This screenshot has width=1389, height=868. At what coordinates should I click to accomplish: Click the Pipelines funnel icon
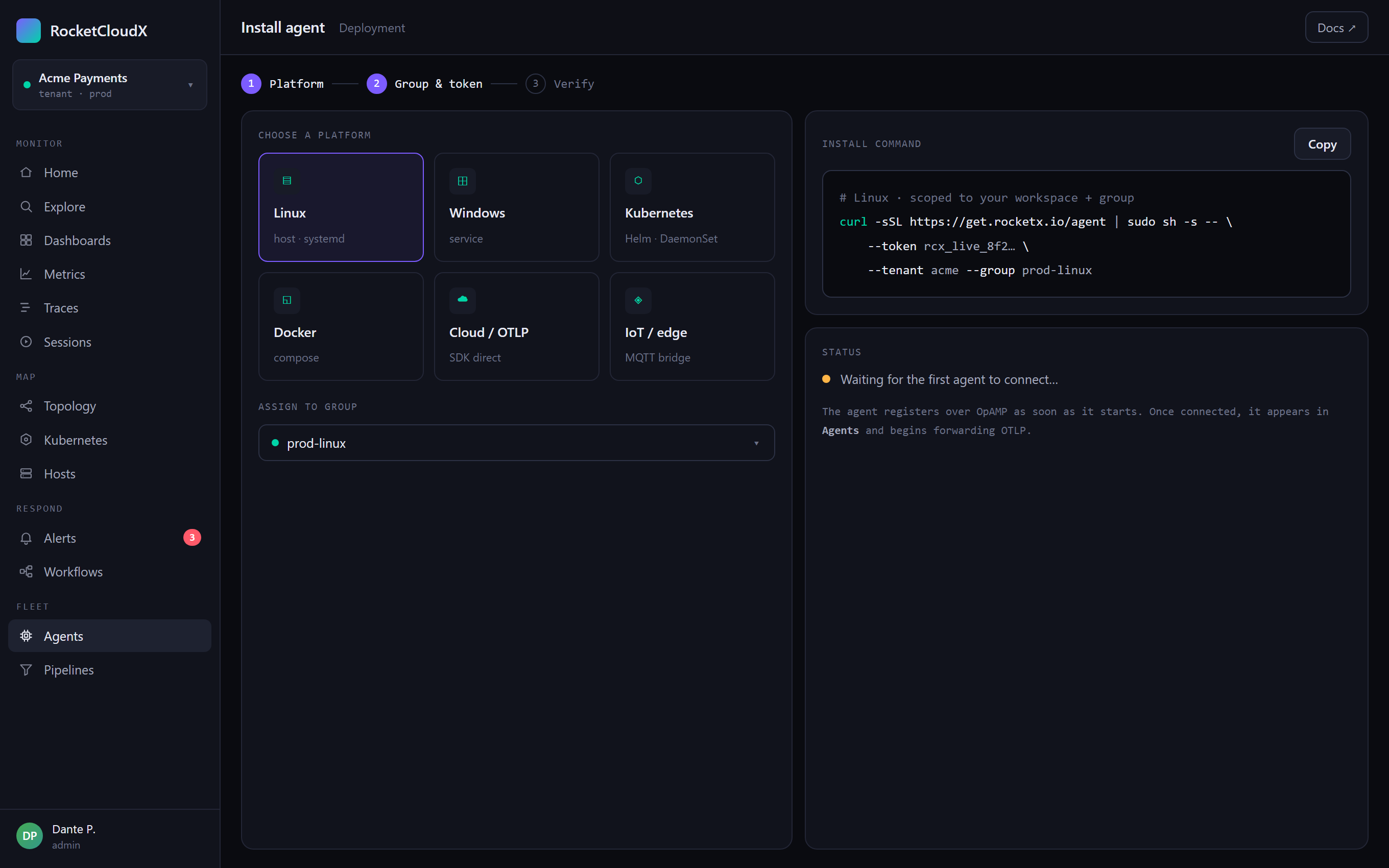click(26, 669)
